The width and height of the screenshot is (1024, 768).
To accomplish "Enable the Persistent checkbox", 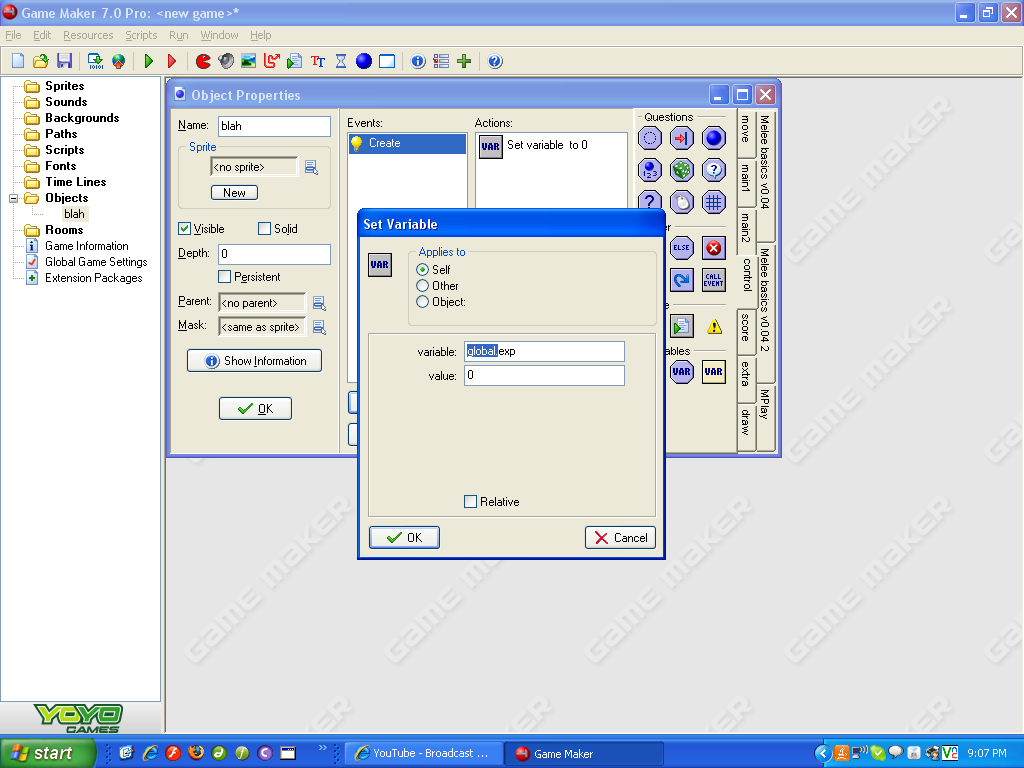I will (225, 277).
